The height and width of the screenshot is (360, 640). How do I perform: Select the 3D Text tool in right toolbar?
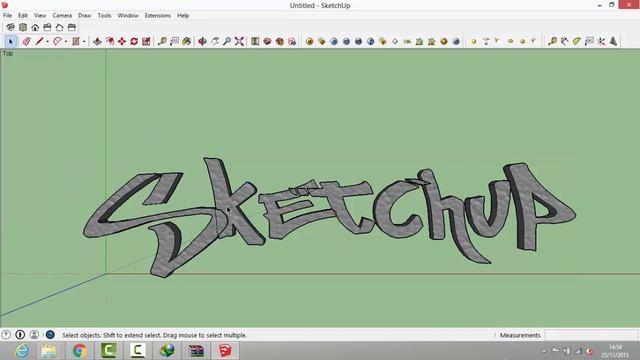613,41
